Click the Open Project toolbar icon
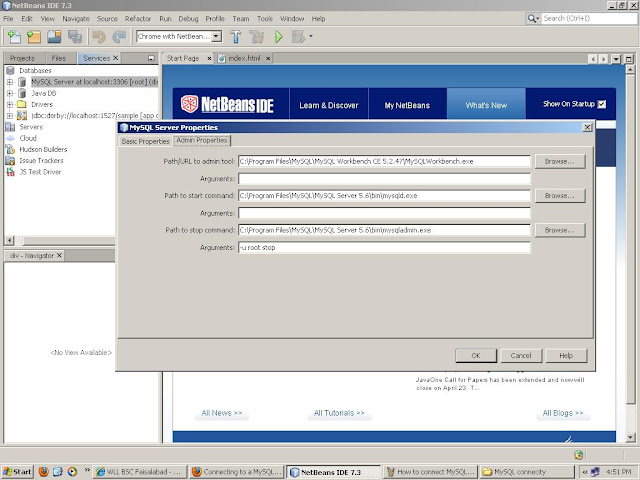The height and width of the screenshot is (480, 640). click(54, 37)
